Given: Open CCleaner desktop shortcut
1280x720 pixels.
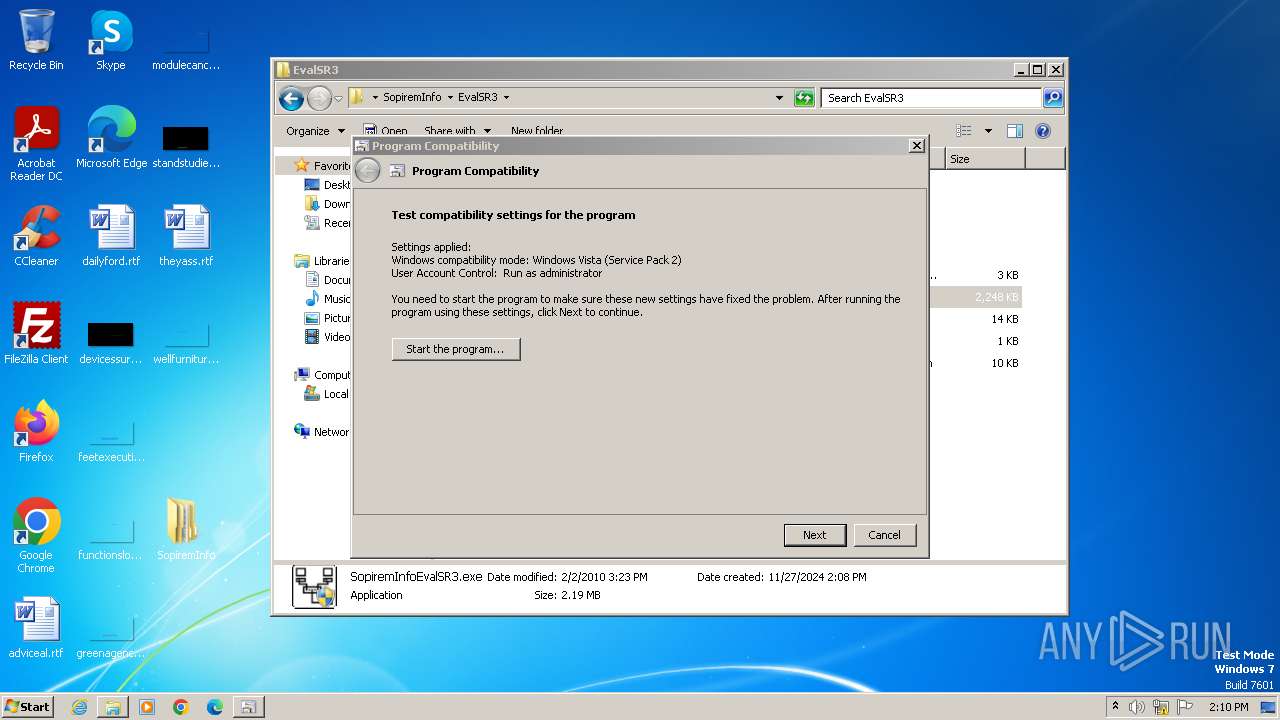Looking at the screenshot, I should click(x=36, y=236).
